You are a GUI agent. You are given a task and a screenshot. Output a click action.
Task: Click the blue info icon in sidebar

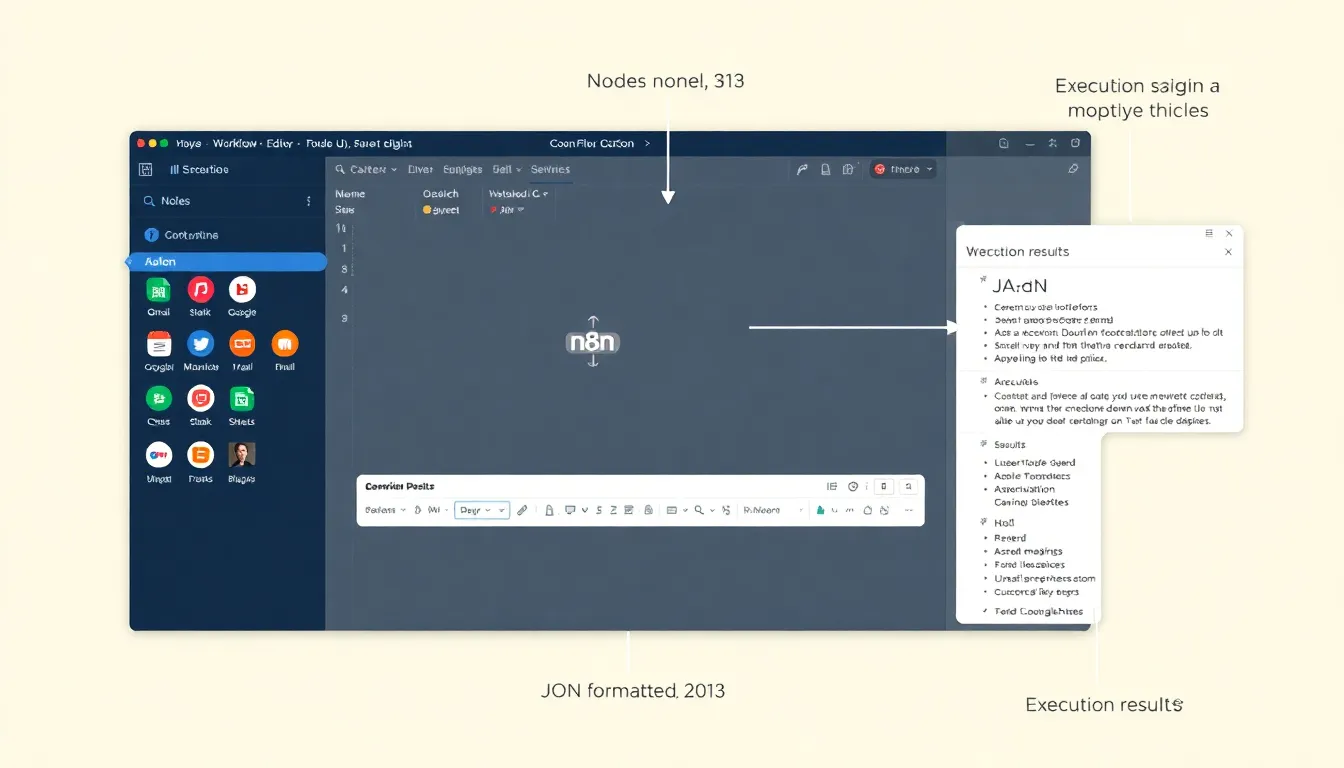click(x=152, y=235)
